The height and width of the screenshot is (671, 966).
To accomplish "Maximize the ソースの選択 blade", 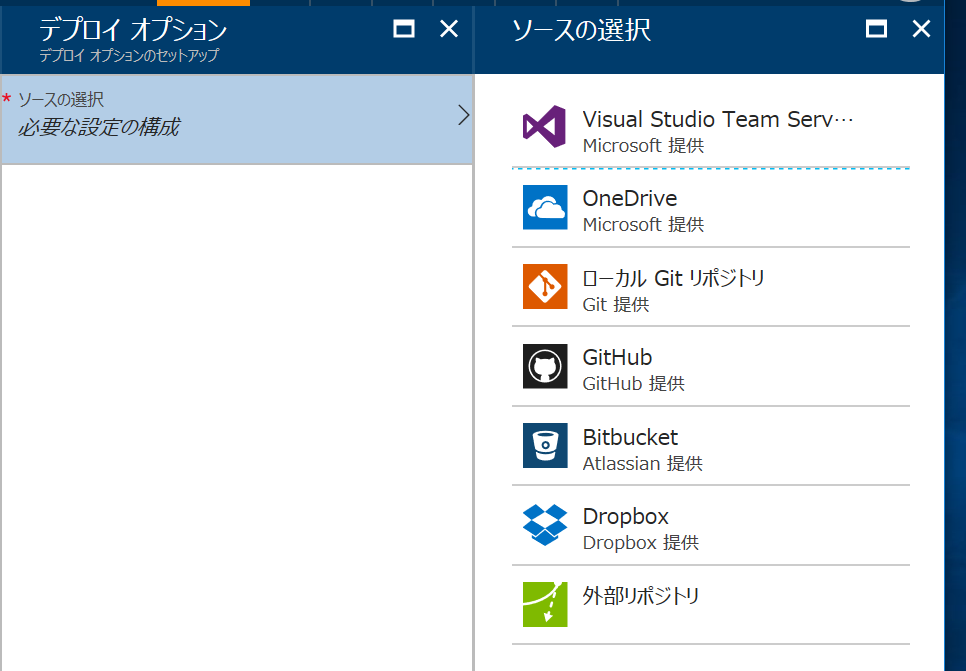I will tap(876, 29).
